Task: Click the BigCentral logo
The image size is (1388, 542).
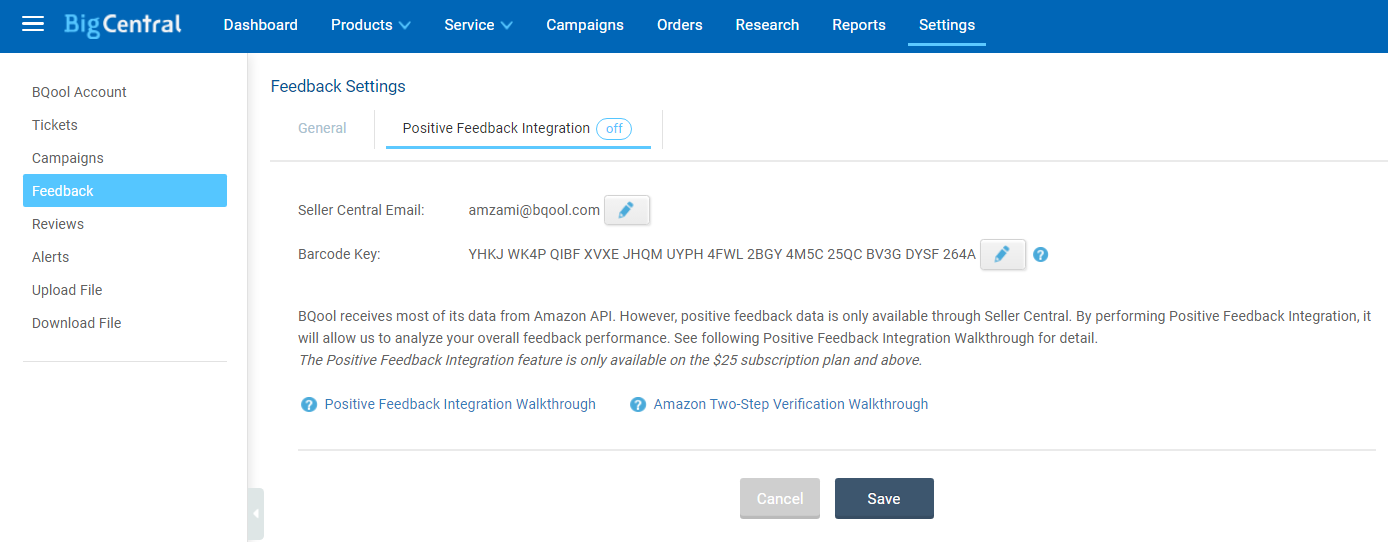Action: pos(122,25)
